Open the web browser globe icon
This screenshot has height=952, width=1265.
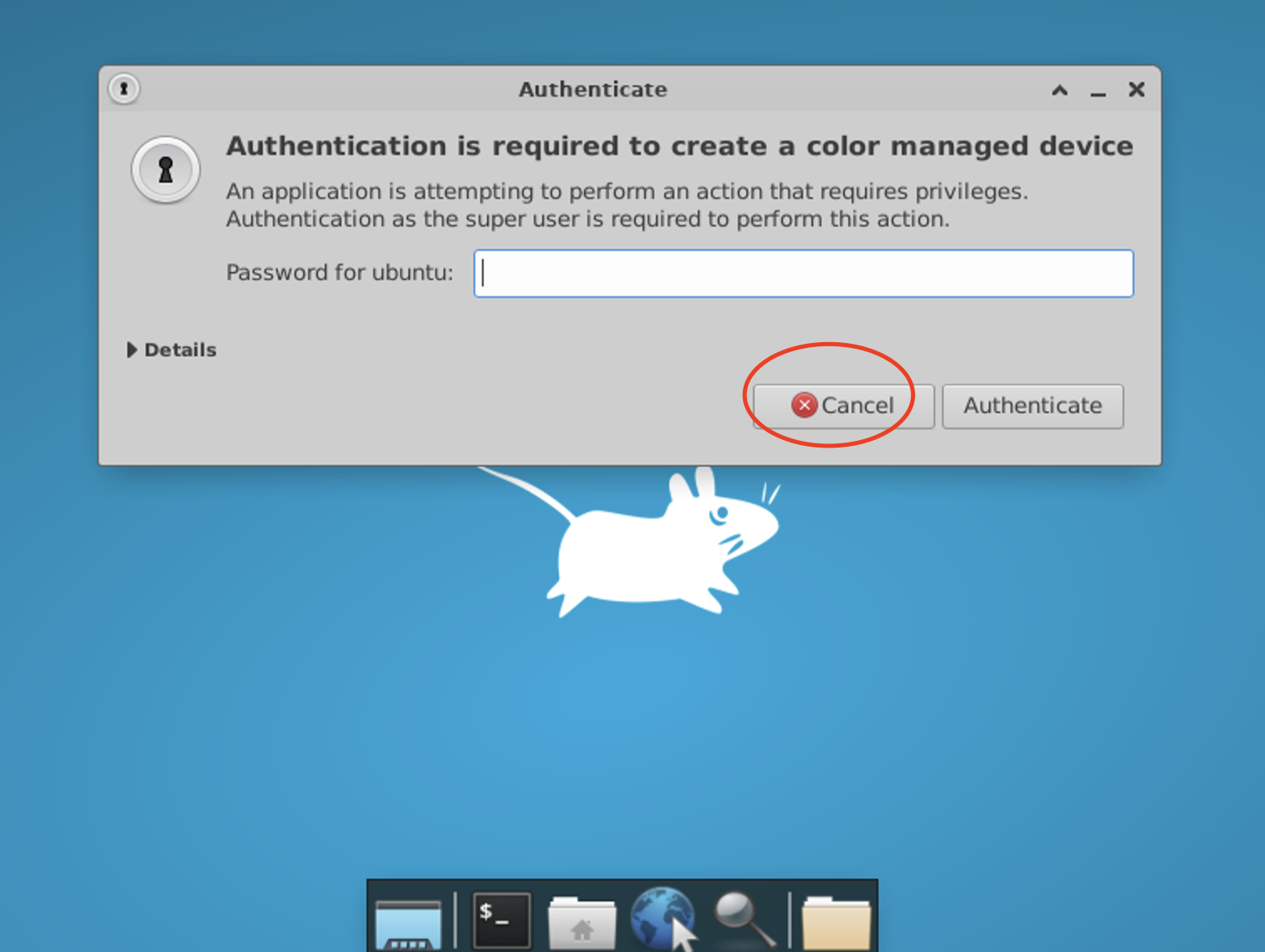click(663, 919)
